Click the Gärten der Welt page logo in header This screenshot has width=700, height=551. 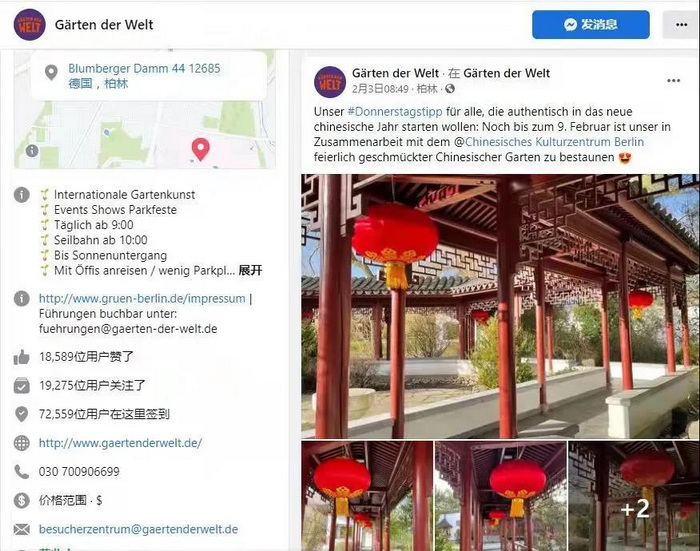tap(29, 25)
